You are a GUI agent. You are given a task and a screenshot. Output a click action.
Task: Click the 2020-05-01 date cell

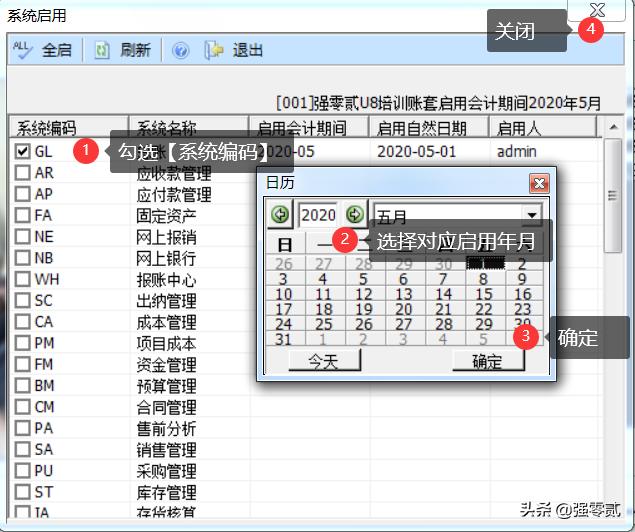417,152
